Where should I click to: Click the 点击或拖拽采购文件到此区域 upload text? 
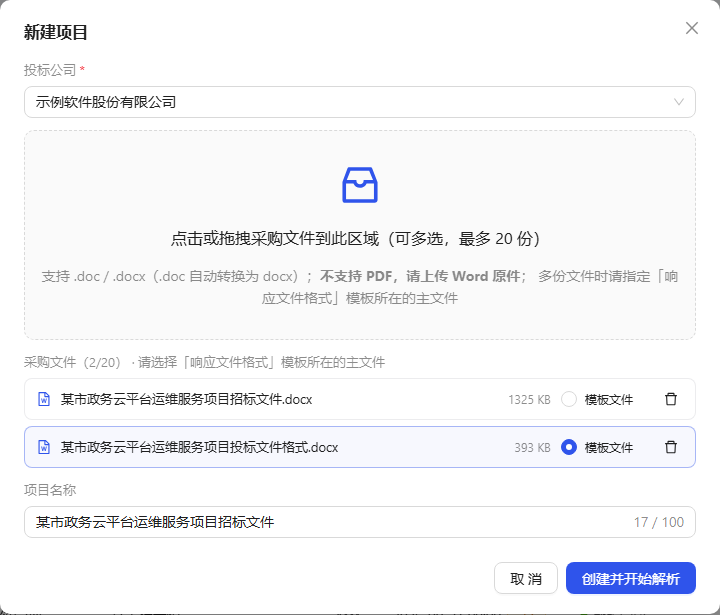355,239
